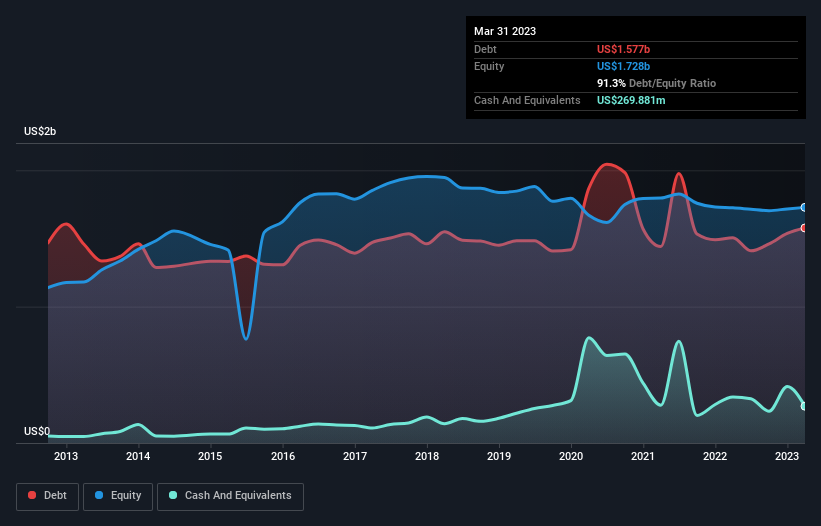821x526 pixels.
Task: Click the blue dot in Equity legend
Action: (x=99, y=495)
